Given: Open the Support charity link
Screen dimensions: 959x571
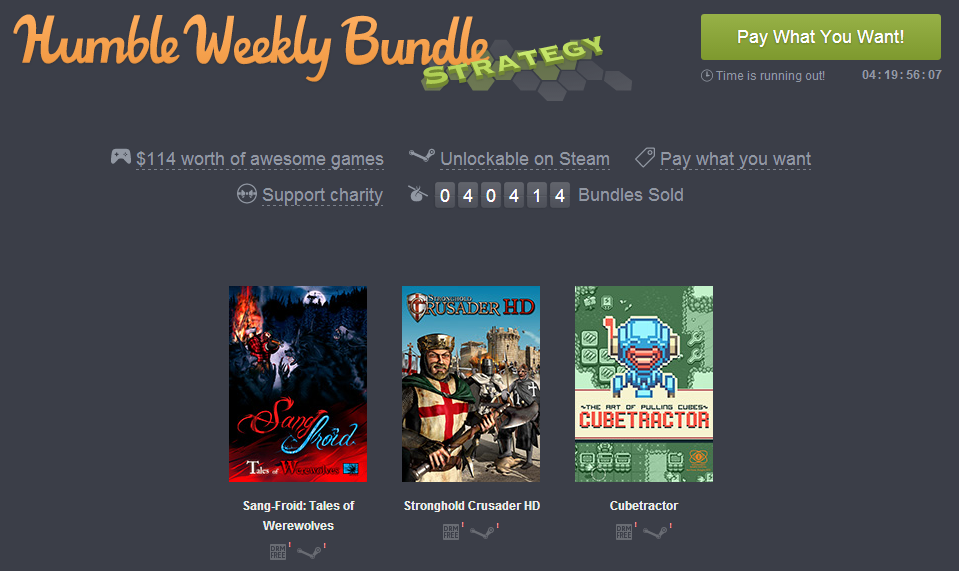Looking at the screenshot, I should click(x=322, y=195).
